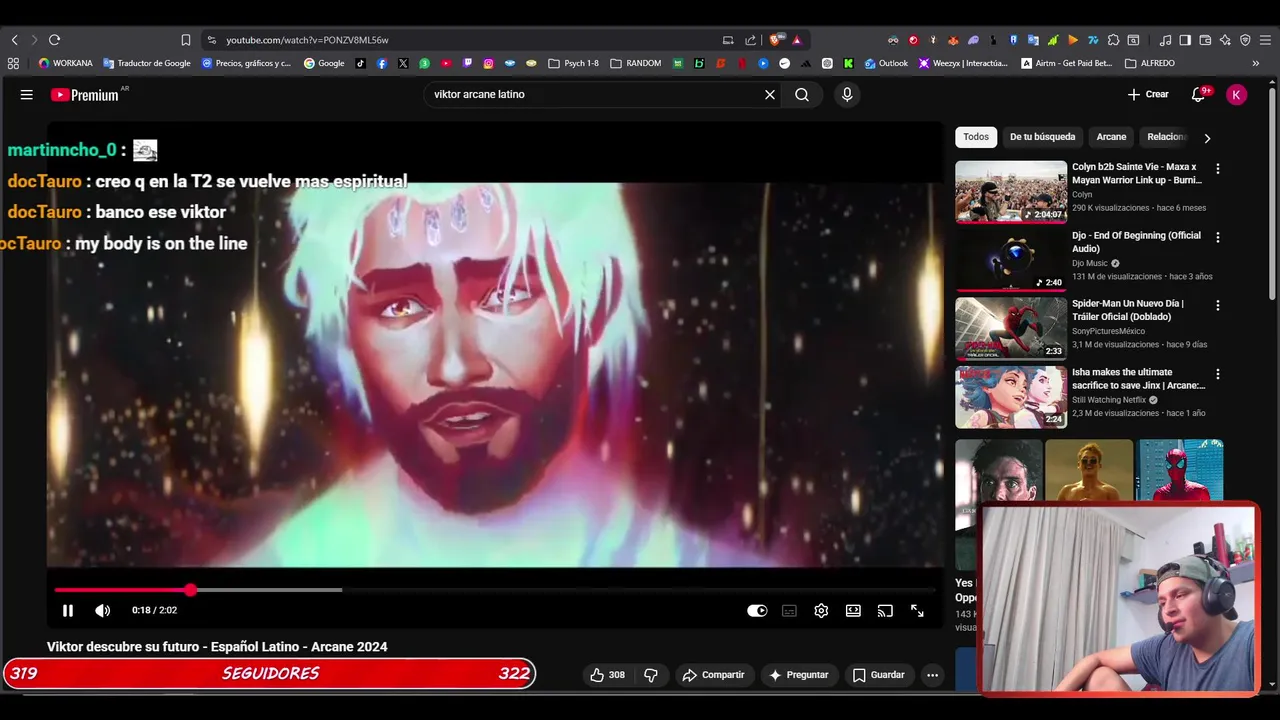
Task: Open the extensions puzzle icon
Action: pos(1113,40)
